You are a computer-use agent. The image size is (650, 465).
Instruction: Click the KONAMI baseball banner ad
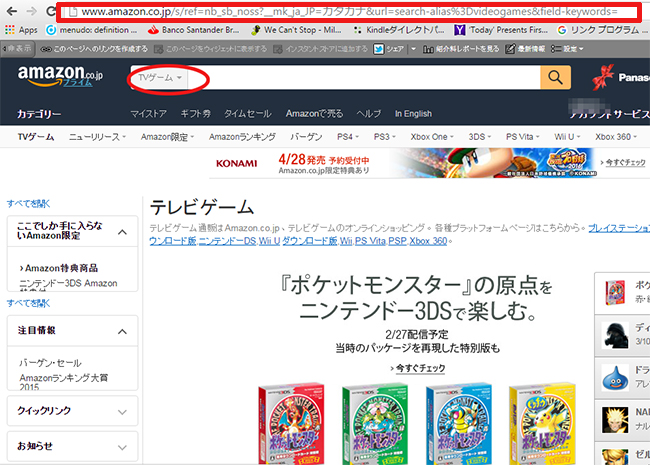click(x=428, y=163)
